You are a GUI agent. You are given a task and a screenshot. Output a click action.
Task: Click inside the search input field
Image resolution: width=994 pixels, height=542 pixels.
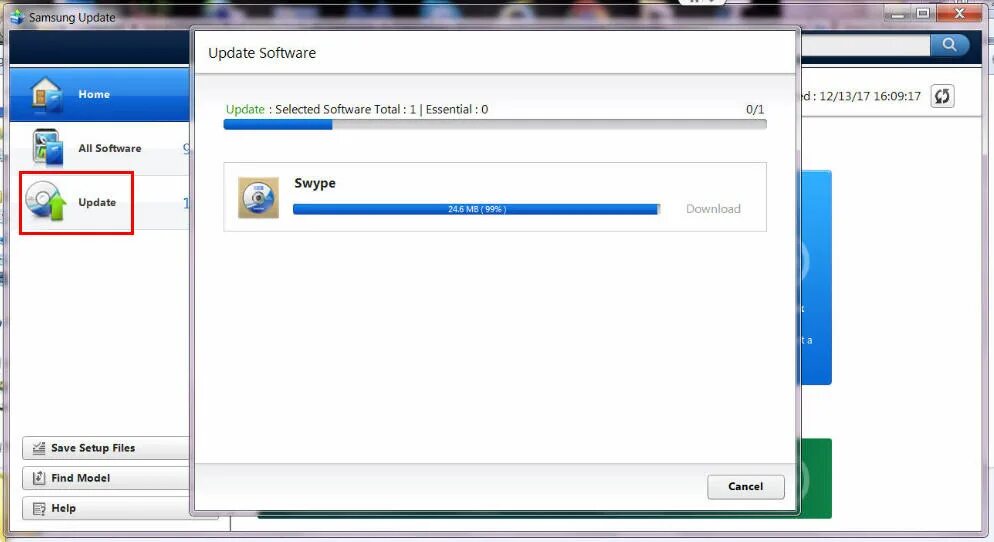pyautogui.click(x=865, y=44)
